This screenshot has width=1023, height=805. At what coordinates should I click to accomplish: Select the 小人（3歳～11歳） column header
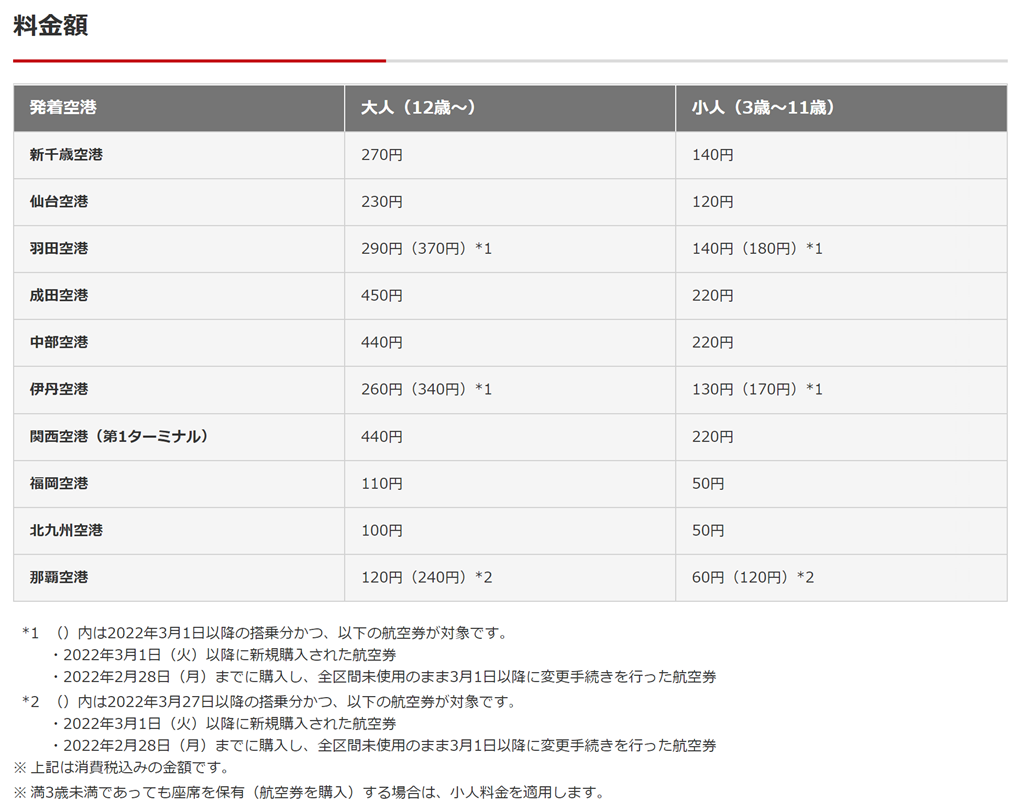[x=763, y=108]
